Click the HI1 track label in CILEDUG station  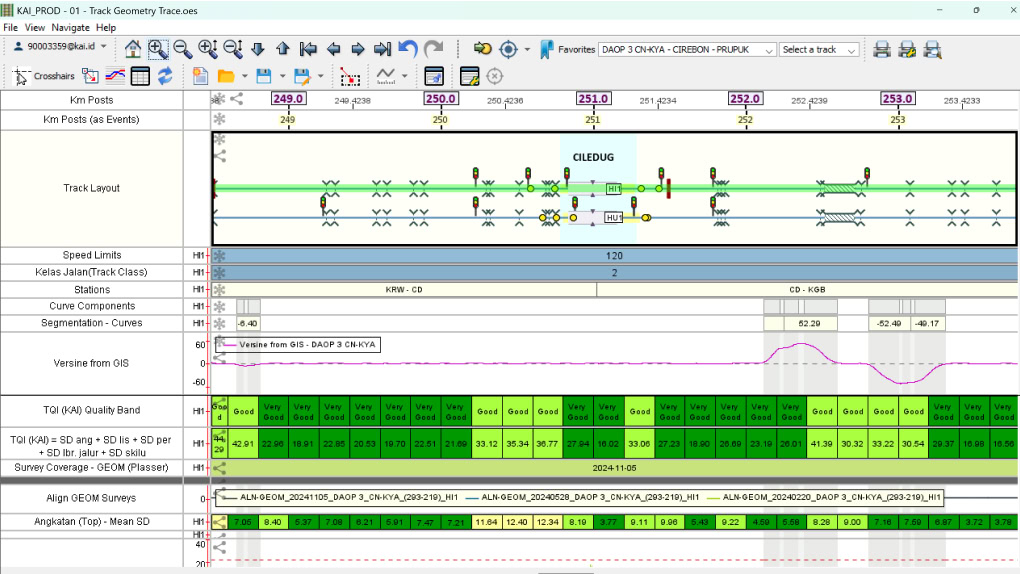tap(613, 189)
